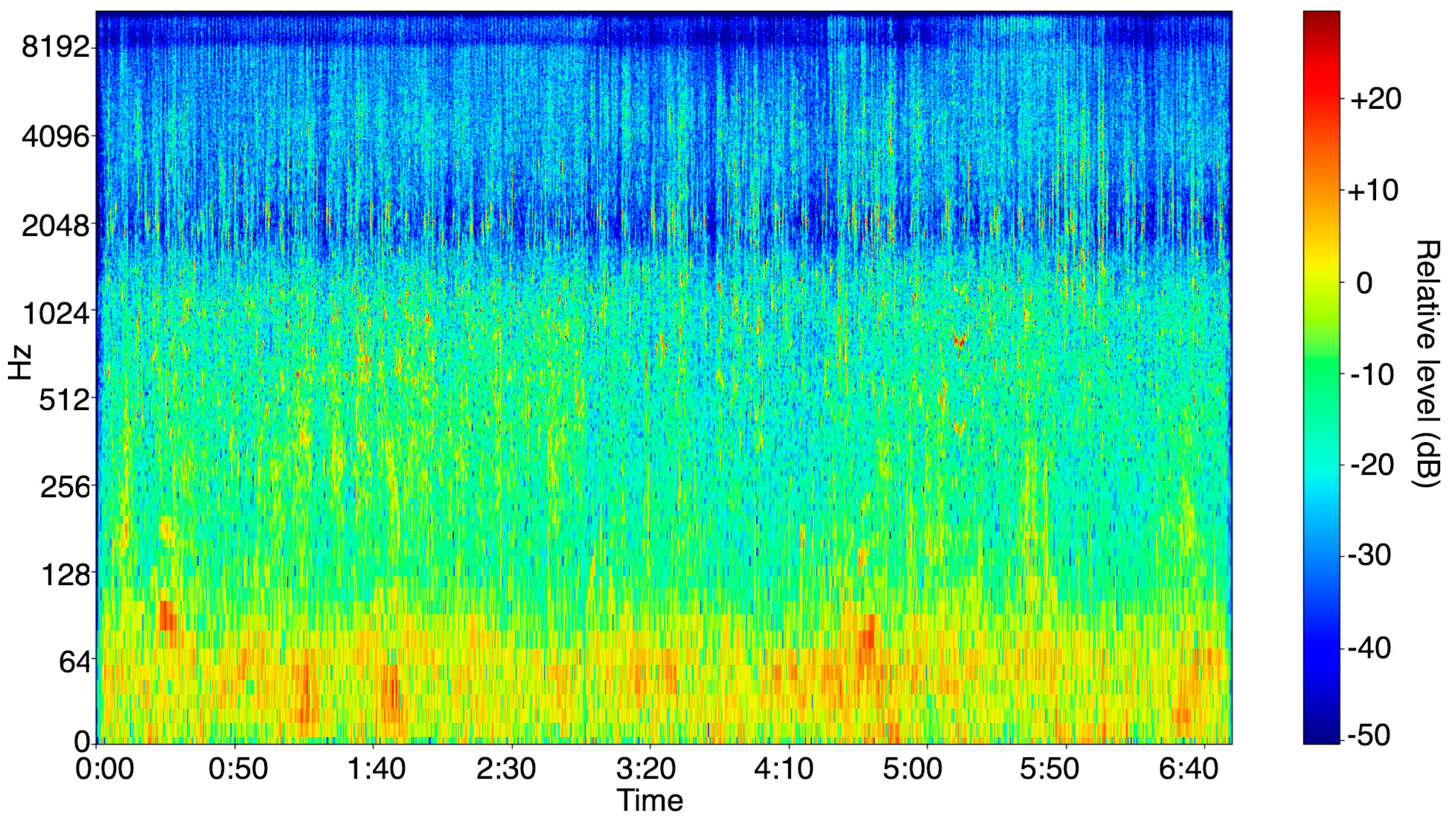Click the 5:50 time axis label
This screenshot has width=1456, height=829.
coord(1049,769)
